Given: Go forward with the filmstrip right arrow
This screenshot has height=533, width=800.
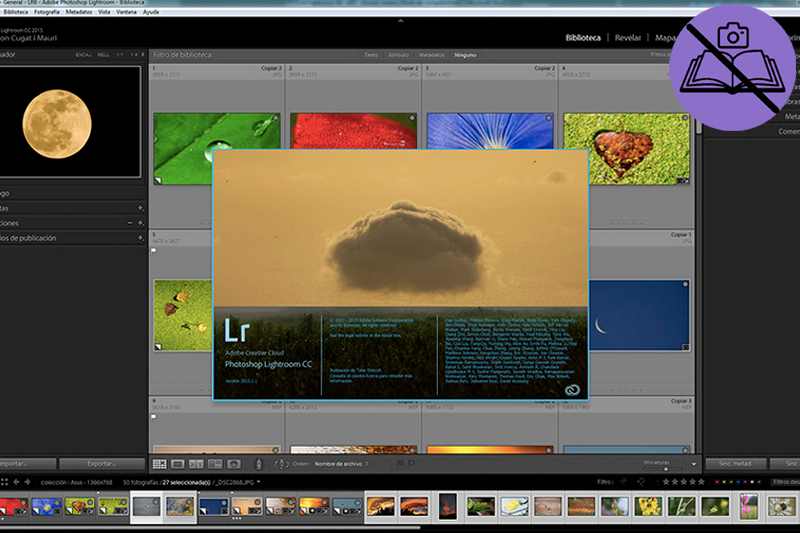Looking at the screenshot, I should (27, 482).
